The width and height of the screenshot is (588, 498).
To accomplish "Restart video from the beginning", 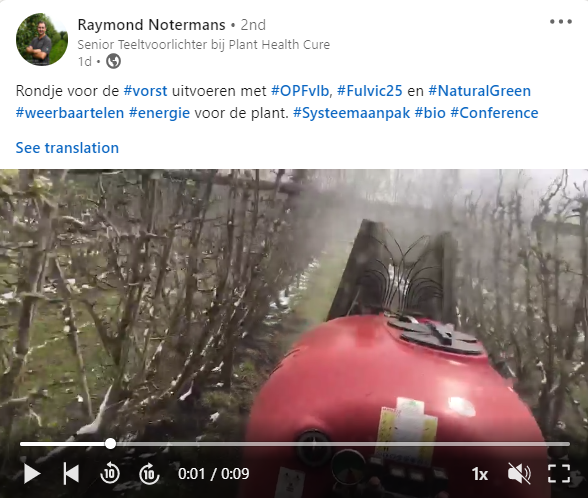I will click(x=71, y=473).
